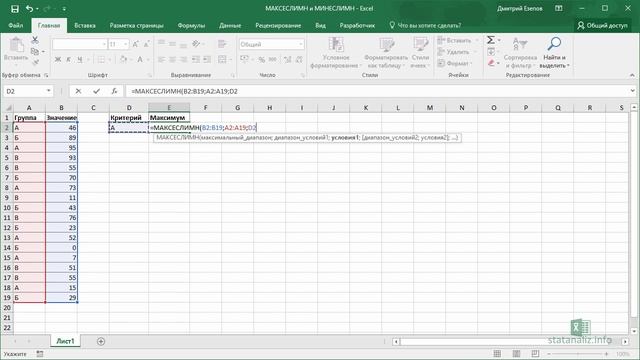Click 'Что вы хотите сделать?' search box
This screenshot has width=640, height=360.
pos(425,25)
